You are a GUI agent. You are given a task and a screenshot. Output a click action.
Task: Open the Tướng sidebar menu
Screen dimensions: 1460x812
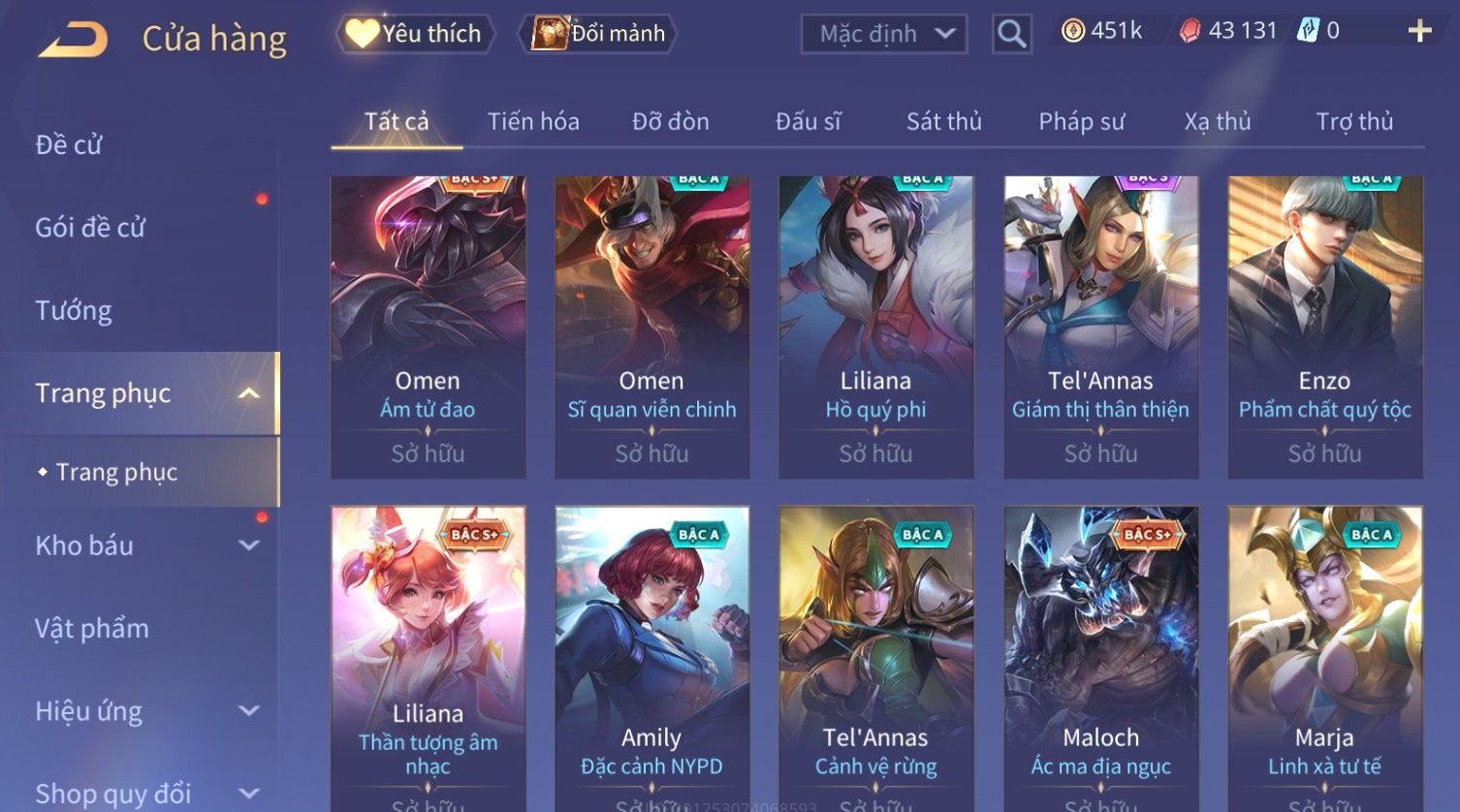coord(74,311)
